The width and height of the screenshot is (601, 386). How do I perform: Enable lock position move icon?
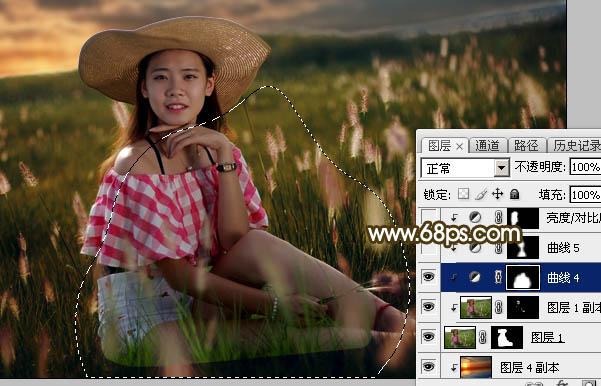coord(498,194)
